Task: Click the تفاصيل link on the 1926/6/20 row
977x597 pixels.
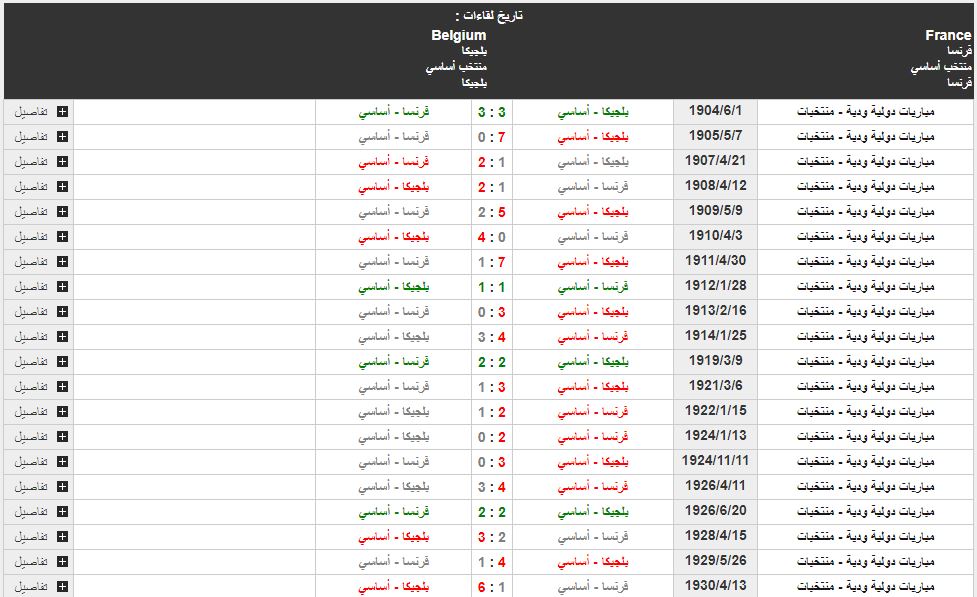Action: [x=31, y=512]
